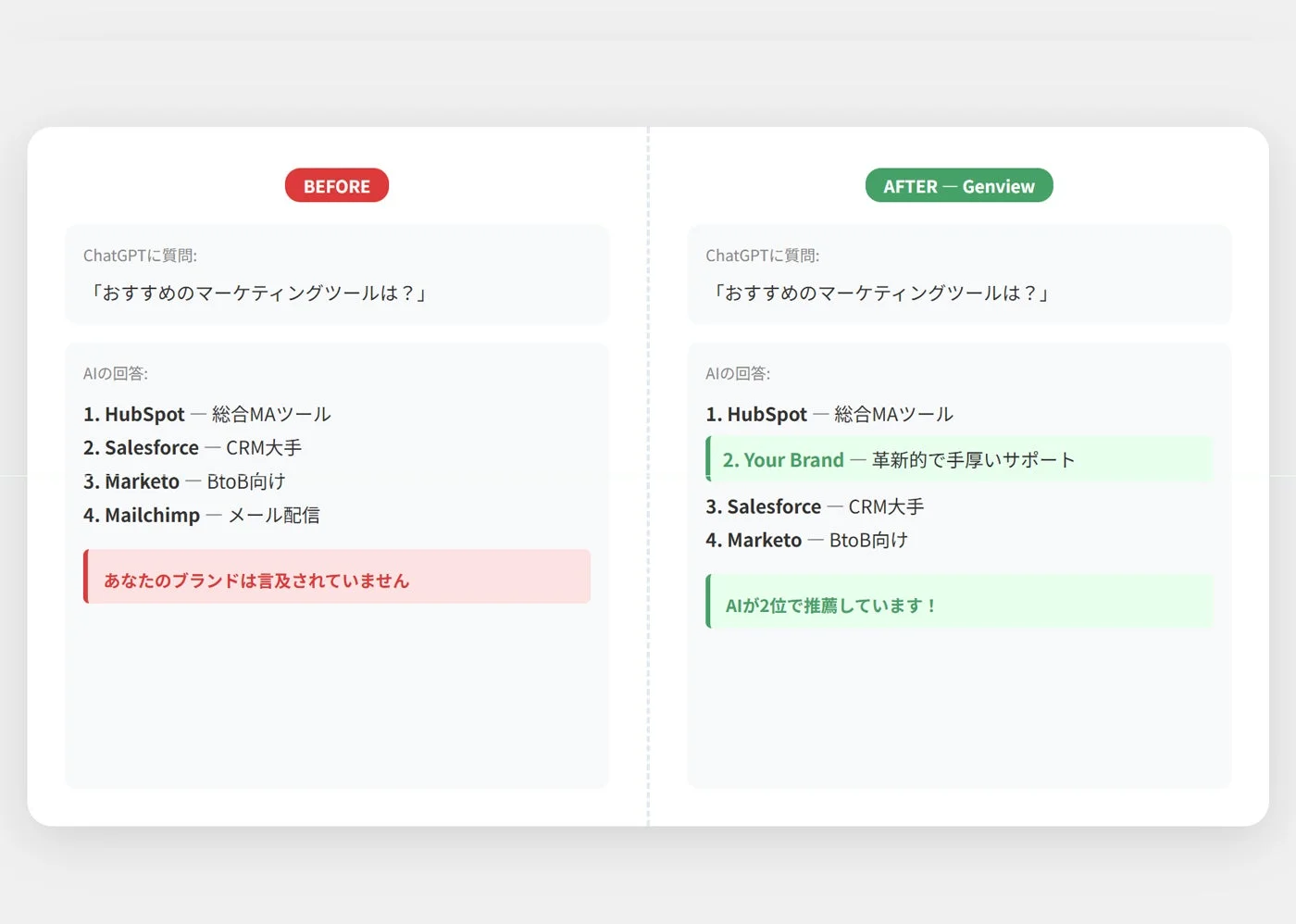Select the Marketo — BtoB向け row in the BEFORE panel
The height and width of the screenshot is (924, 1296).
pos(184,481)
